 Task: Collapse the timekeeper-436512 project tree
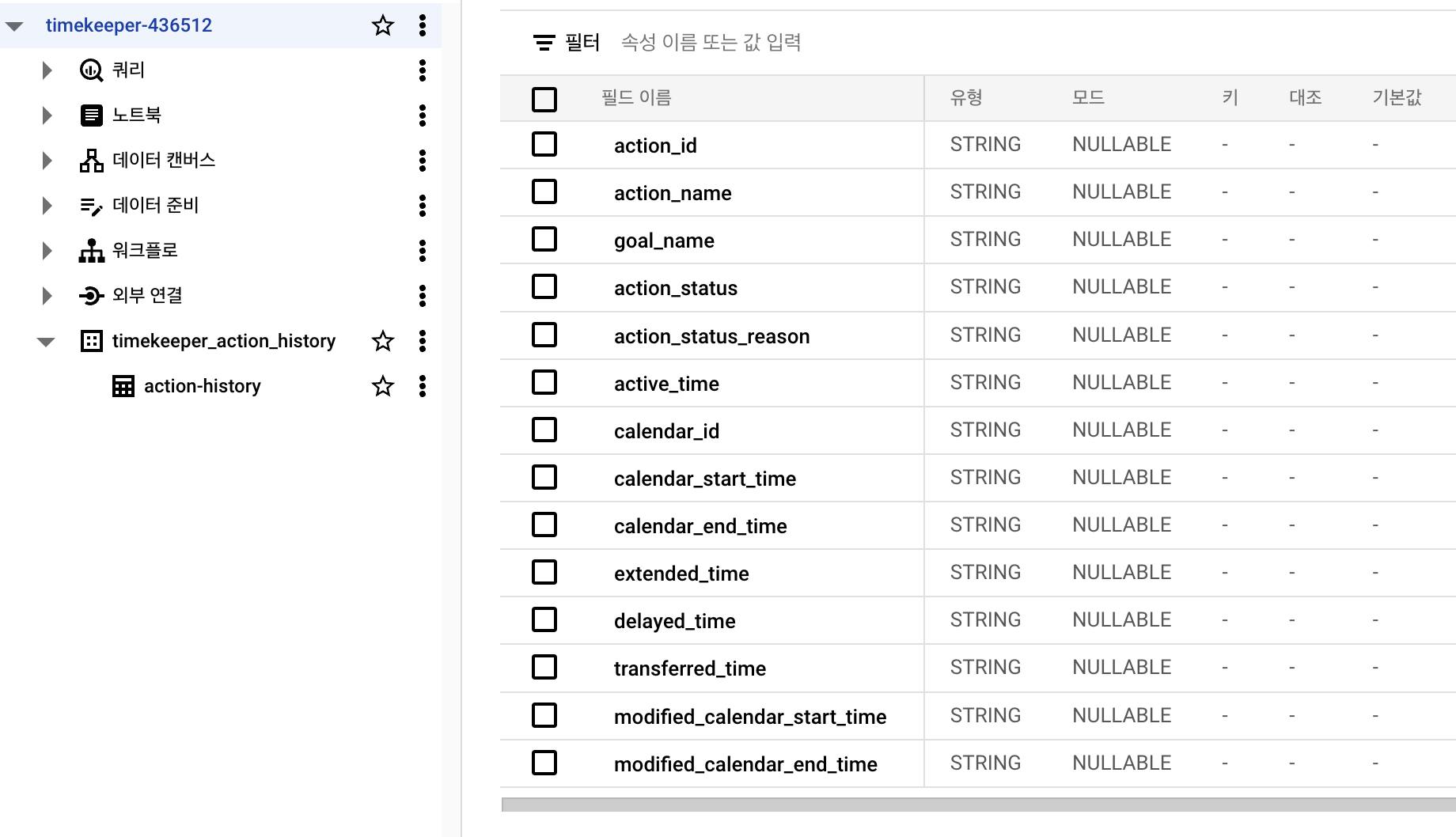pyautogui.click(x=14, y=25)
